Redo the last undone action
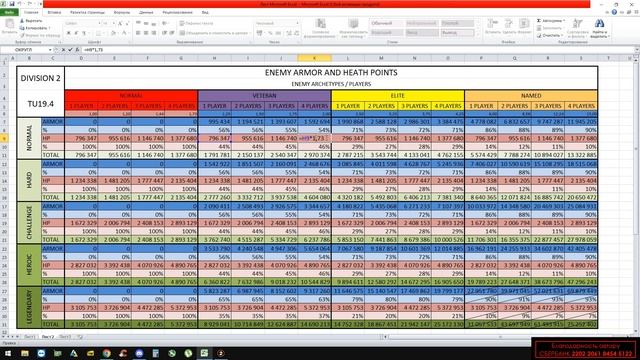 (x=30, y=4)
